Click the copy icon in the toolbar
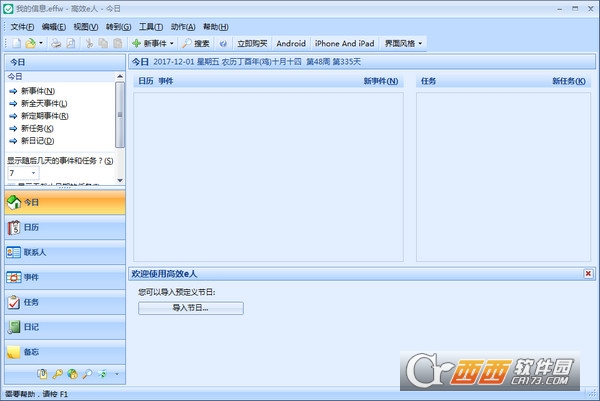Screen dimensions: 600x401 click(x=103, y=43)
